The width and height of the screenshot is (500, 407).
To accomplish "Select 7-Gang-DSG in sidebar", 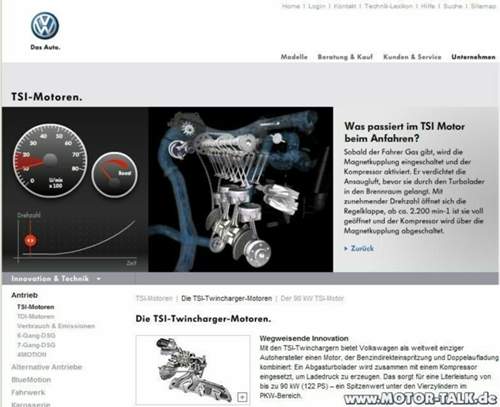I will click(x=36, y=345).
